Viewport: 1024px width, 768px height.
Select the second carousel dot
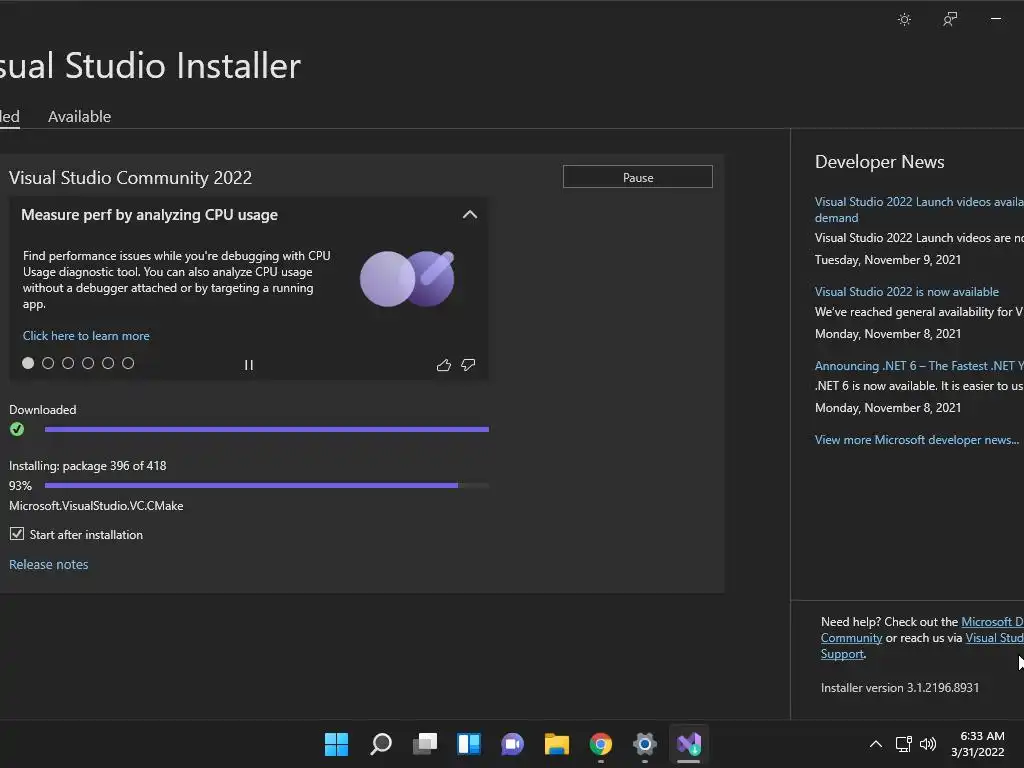(48, 363)
